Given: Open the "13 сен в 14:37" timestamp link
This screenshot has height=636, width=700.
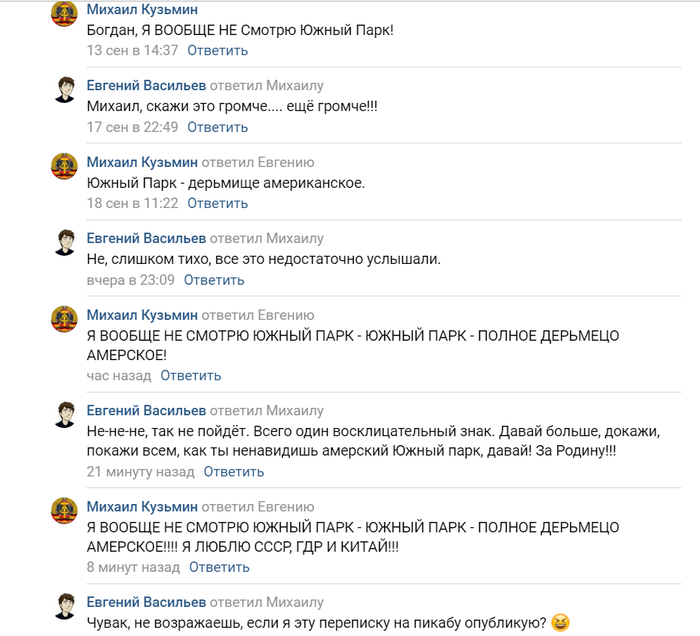Looking at the screenshot, I should (x=132, y=50).
